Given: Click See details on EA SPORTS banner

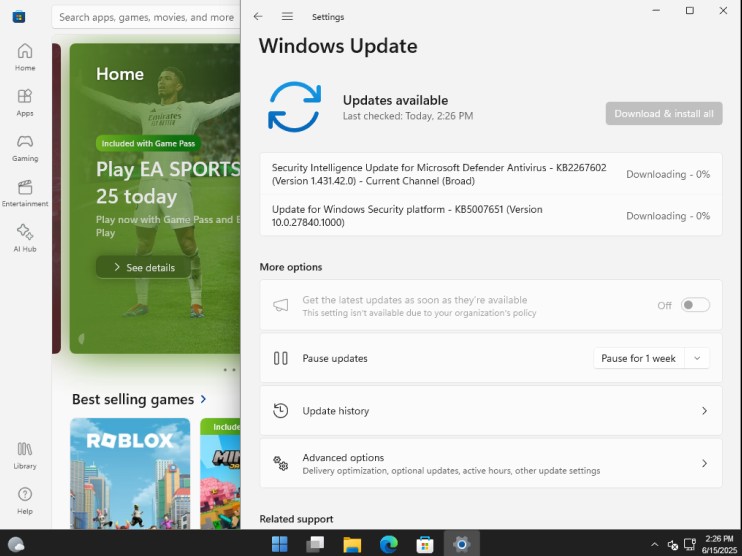Looking at the screenshot, I should point(144,267).
